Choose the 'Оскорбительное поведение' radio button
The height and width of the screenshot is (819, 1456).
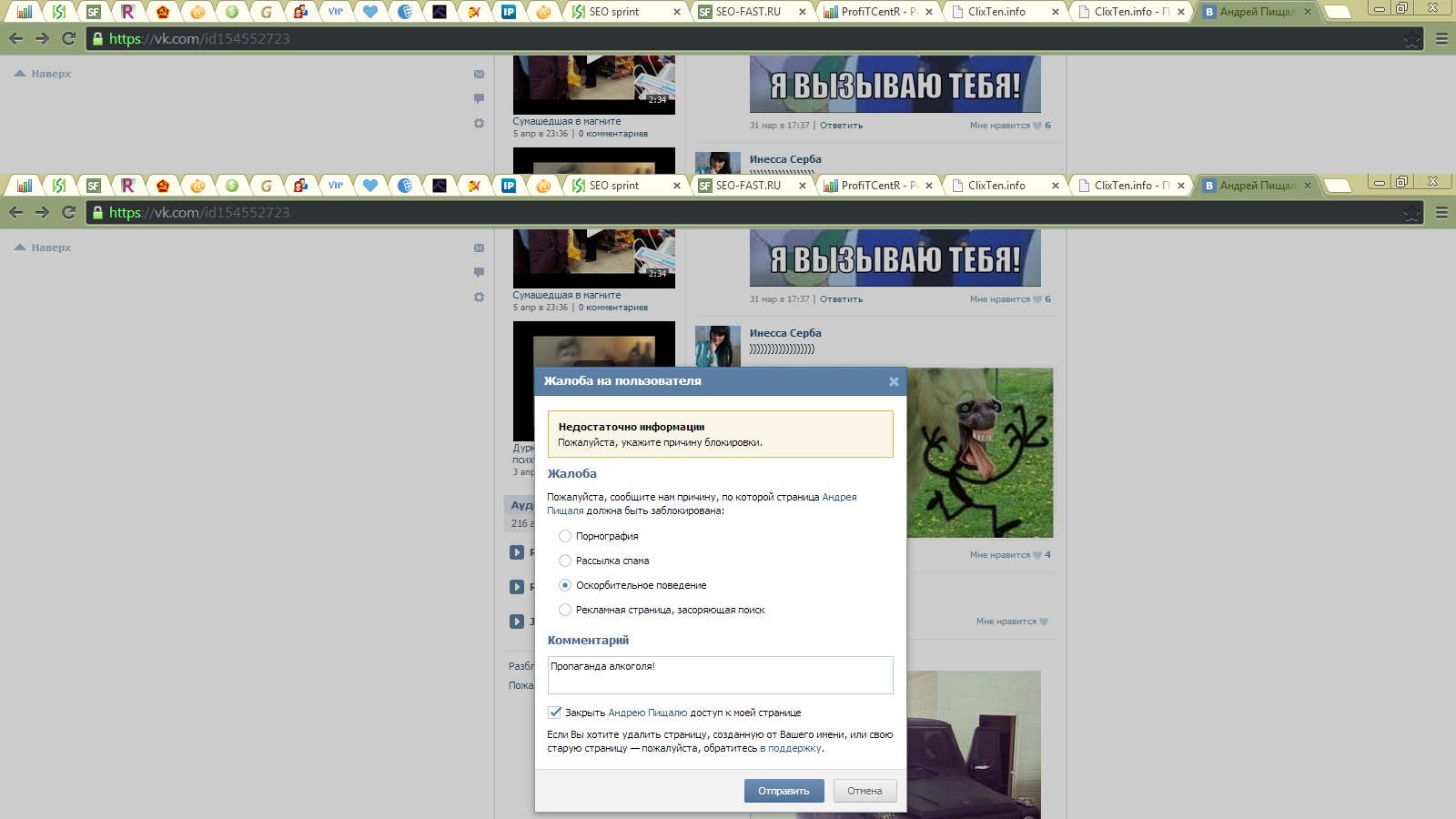pyautogui.click(x=565, y=585)
